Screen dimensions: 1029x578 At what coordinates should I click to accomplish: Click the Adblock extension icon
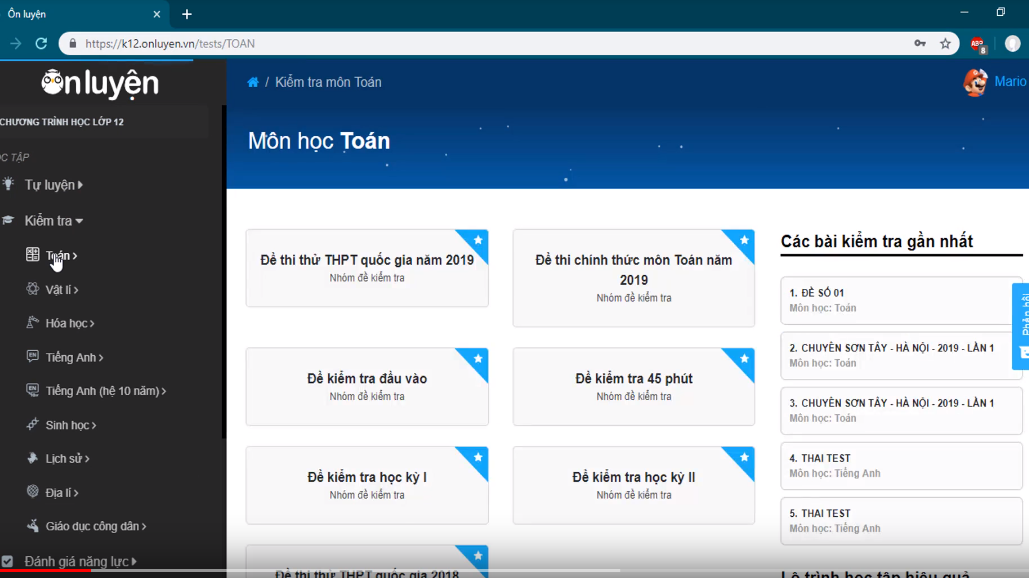tap(977, 44)
